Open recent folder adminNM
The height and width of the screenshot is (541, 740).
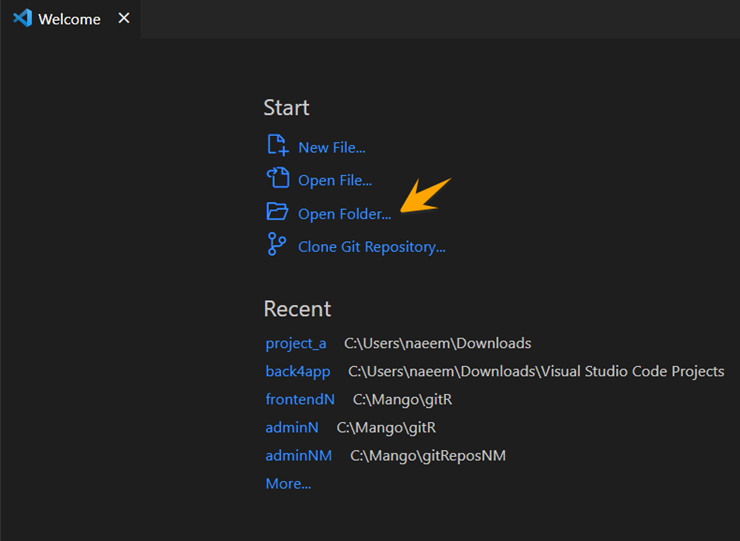(x=298, y=455)
